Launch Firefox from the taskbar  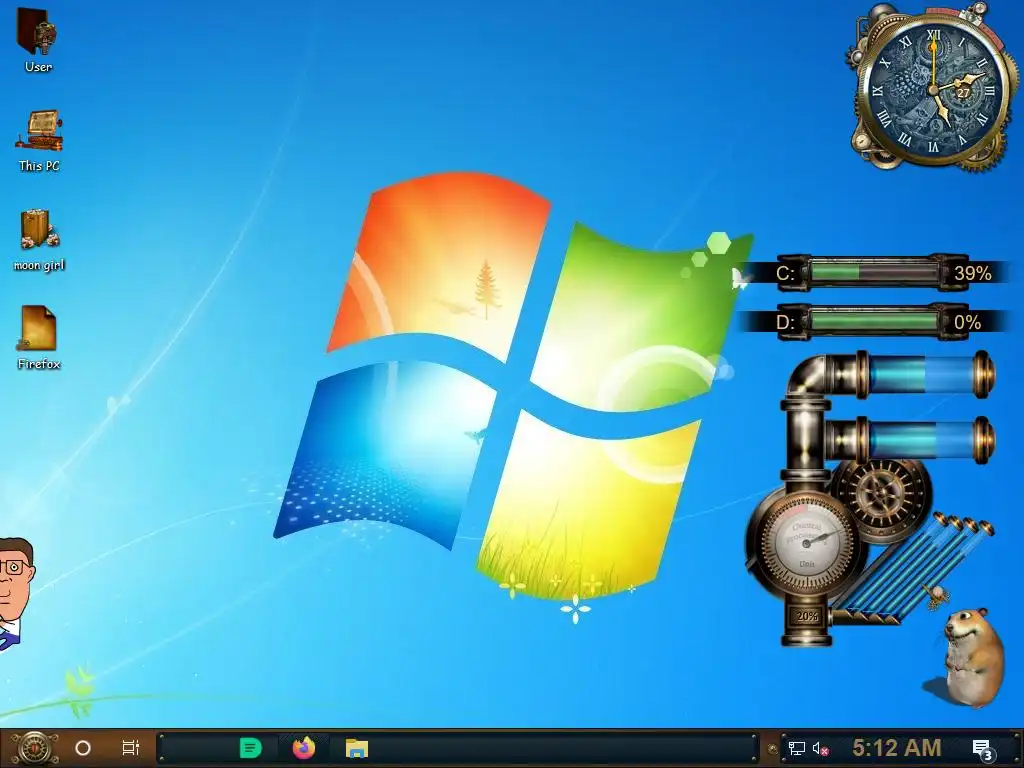[x=304, y=748]
